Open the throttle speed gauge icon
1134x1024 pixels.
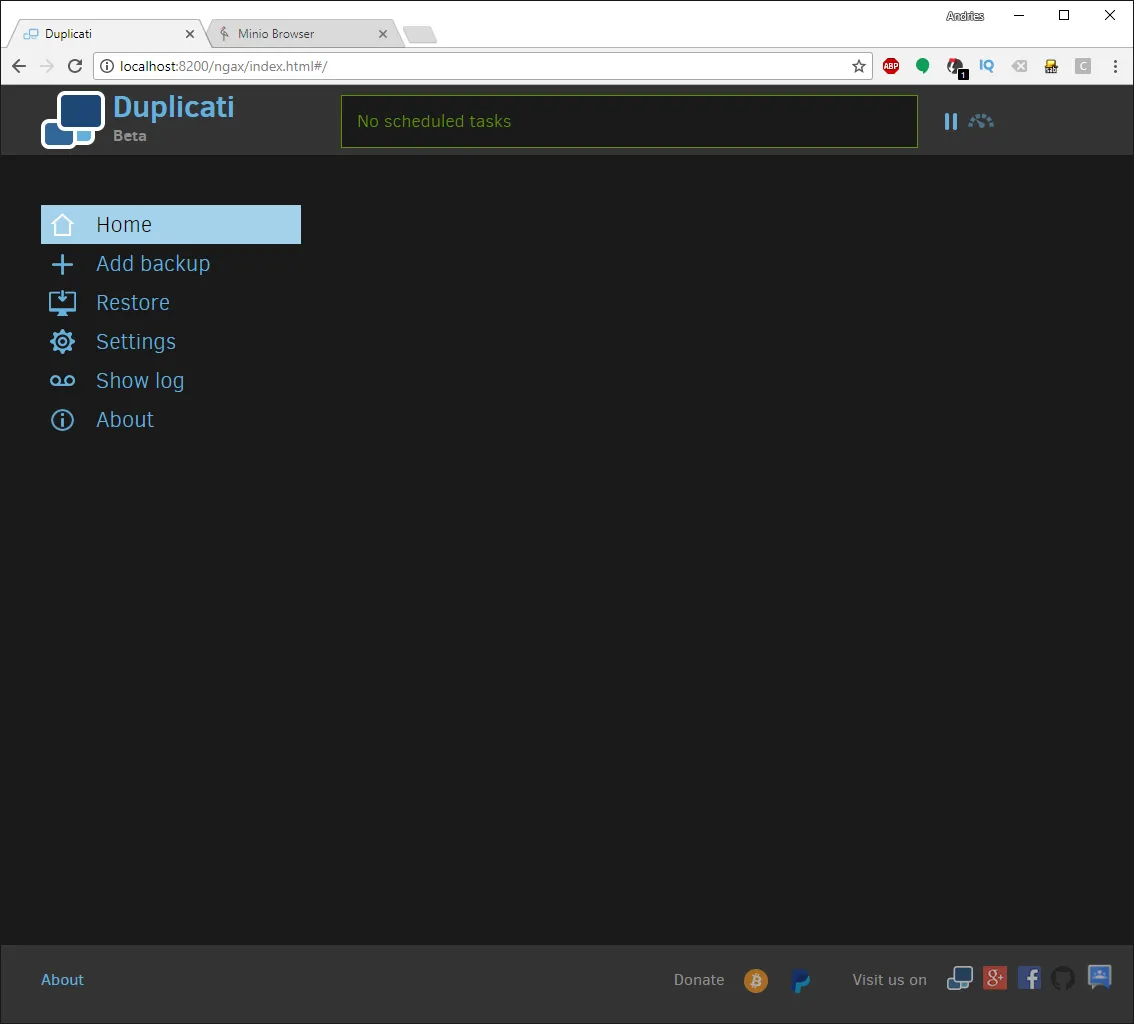pos(981,121)
